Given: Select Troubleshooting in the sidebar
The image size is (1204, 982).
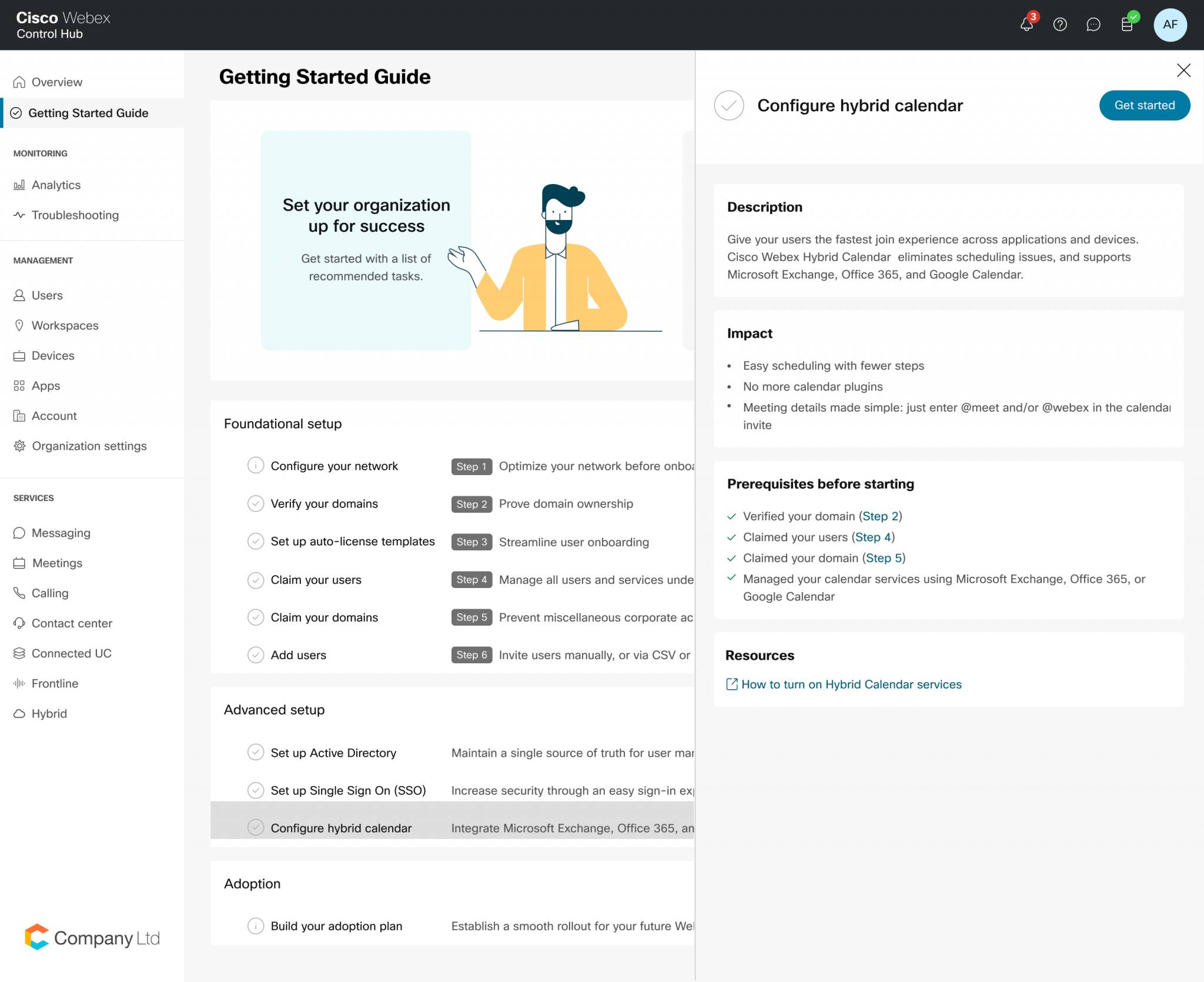Looking at the screenshot, I should pyautogui.click(x=75, y=215).
